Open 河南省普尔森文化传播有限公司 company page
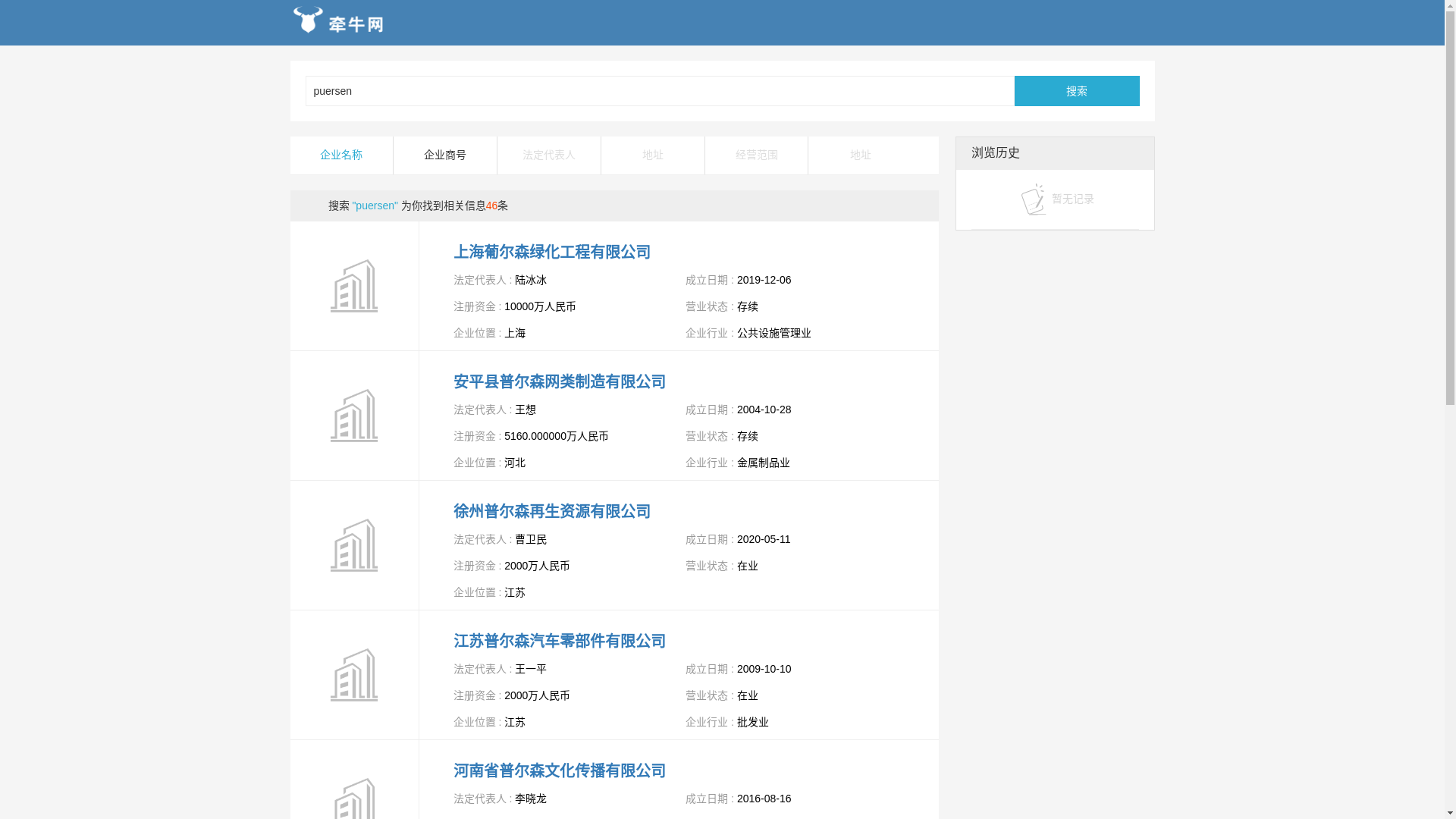Image resolution: width=1456 pixels, height=819 pixels. click(560, 770)
